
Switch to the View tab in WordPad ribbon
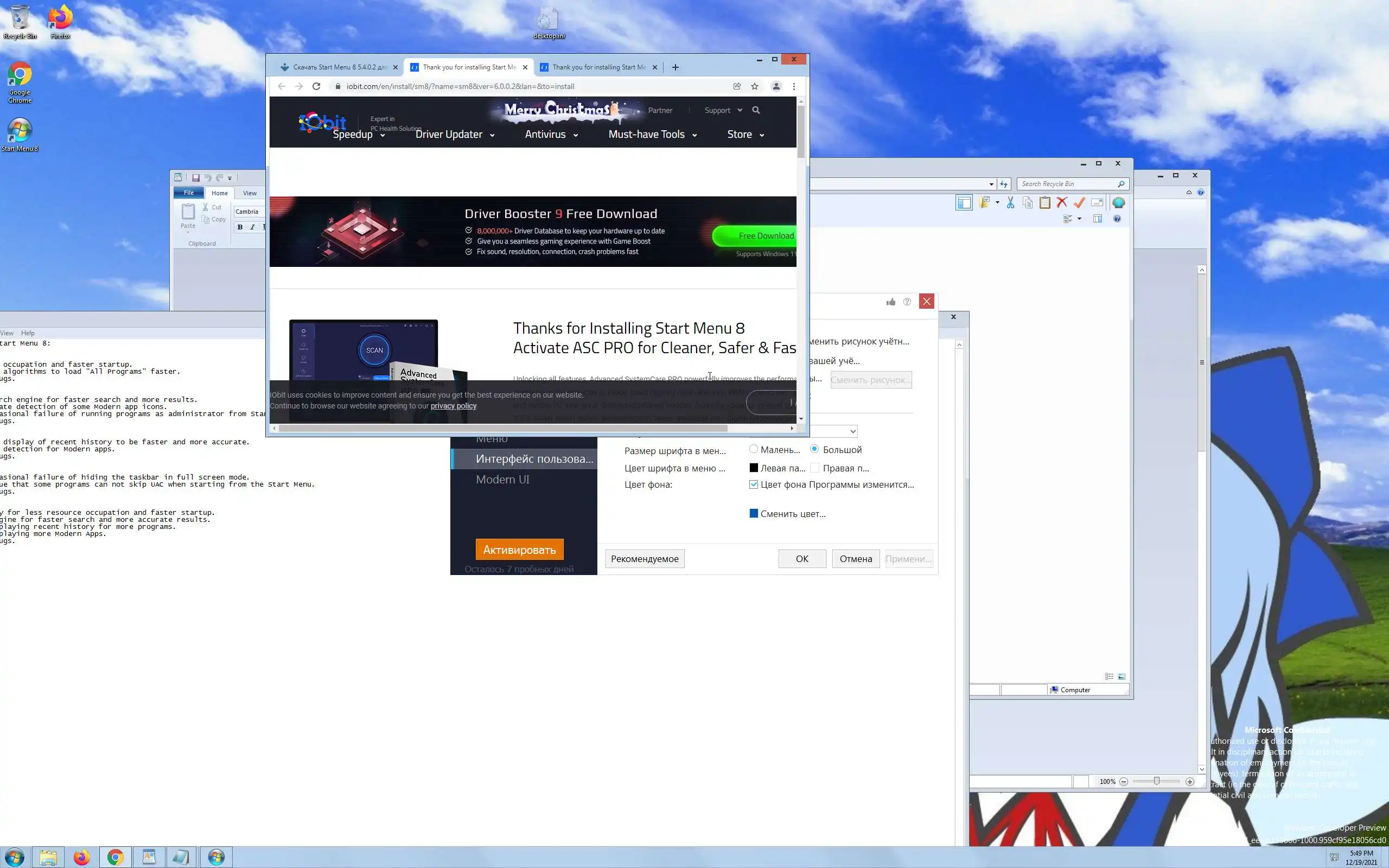point(250,194)
